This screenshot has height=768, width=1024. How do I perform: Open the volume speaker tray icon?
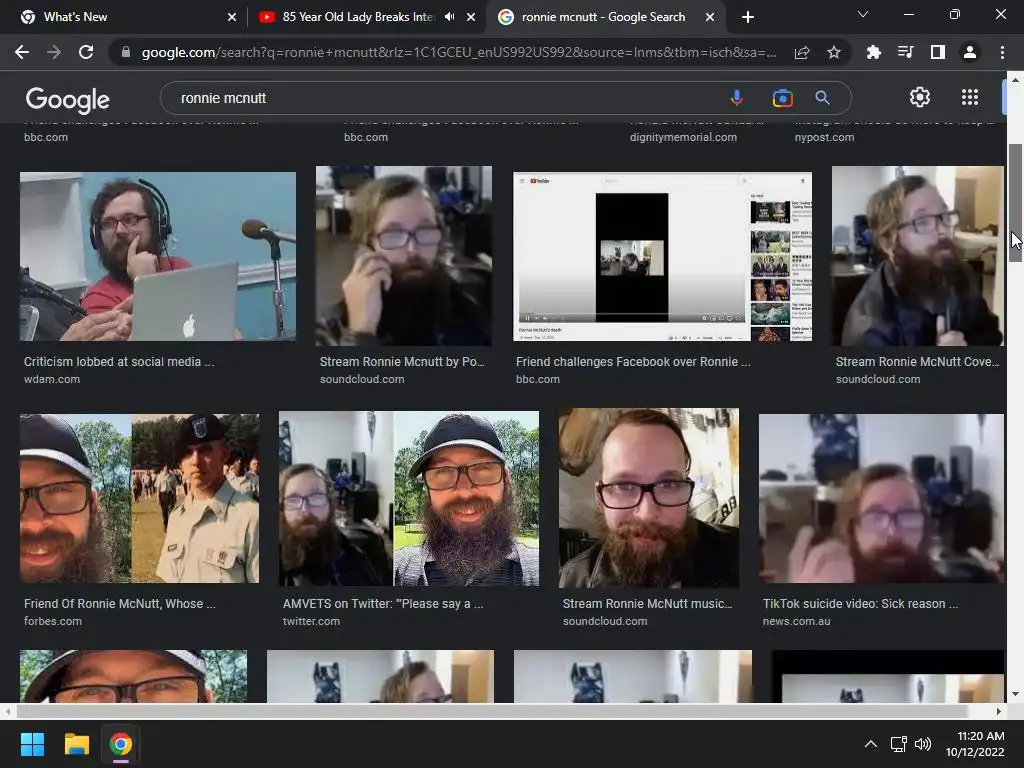click(922, 744)
